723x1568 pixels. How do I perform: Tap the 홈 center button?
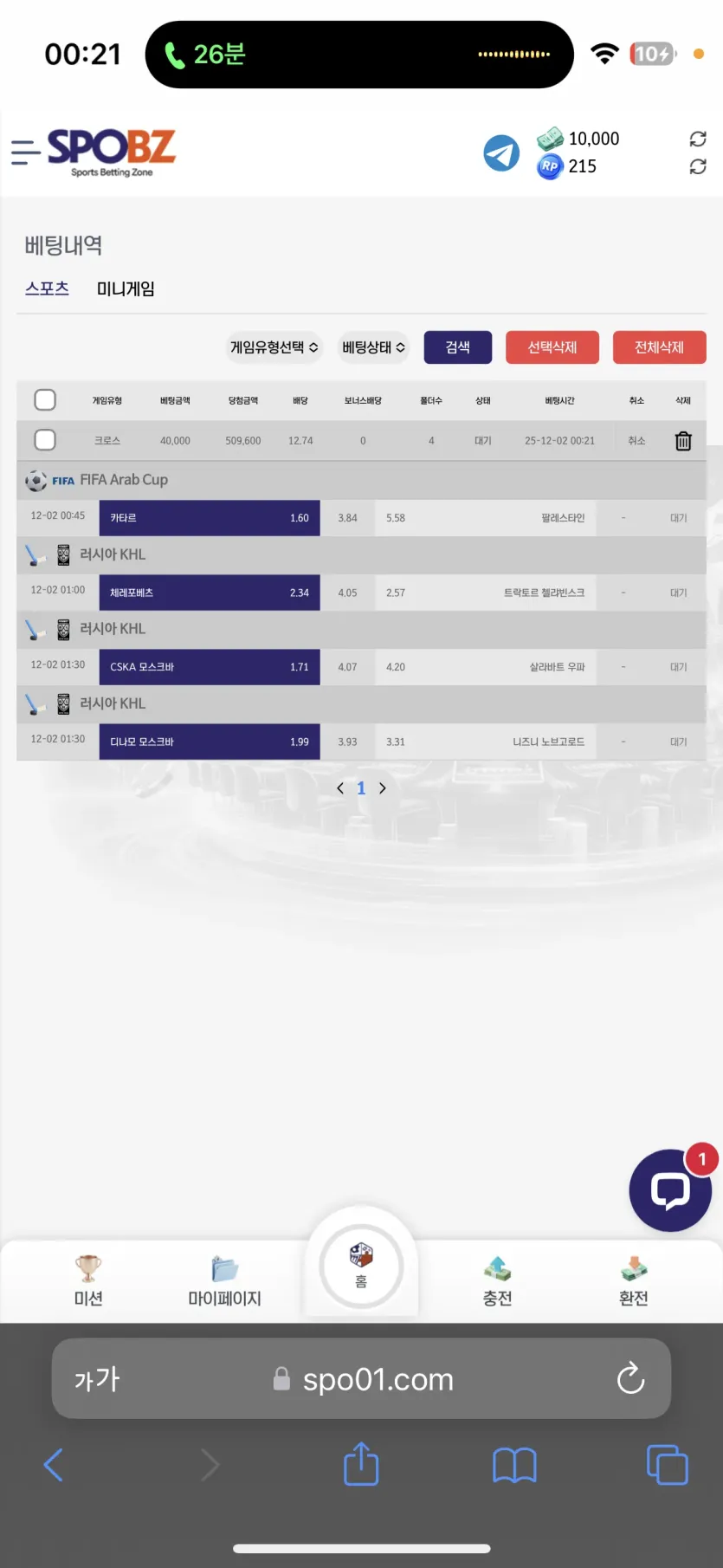pos(361,1266)
